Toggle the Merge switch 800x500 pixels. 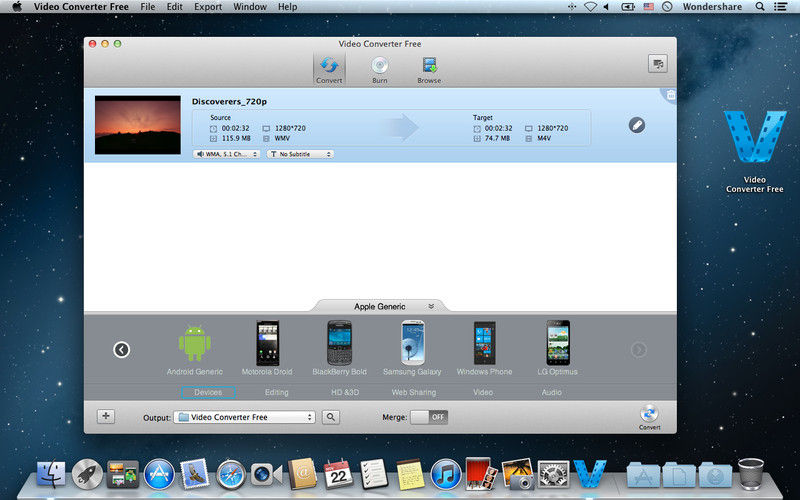pos(429,417)
